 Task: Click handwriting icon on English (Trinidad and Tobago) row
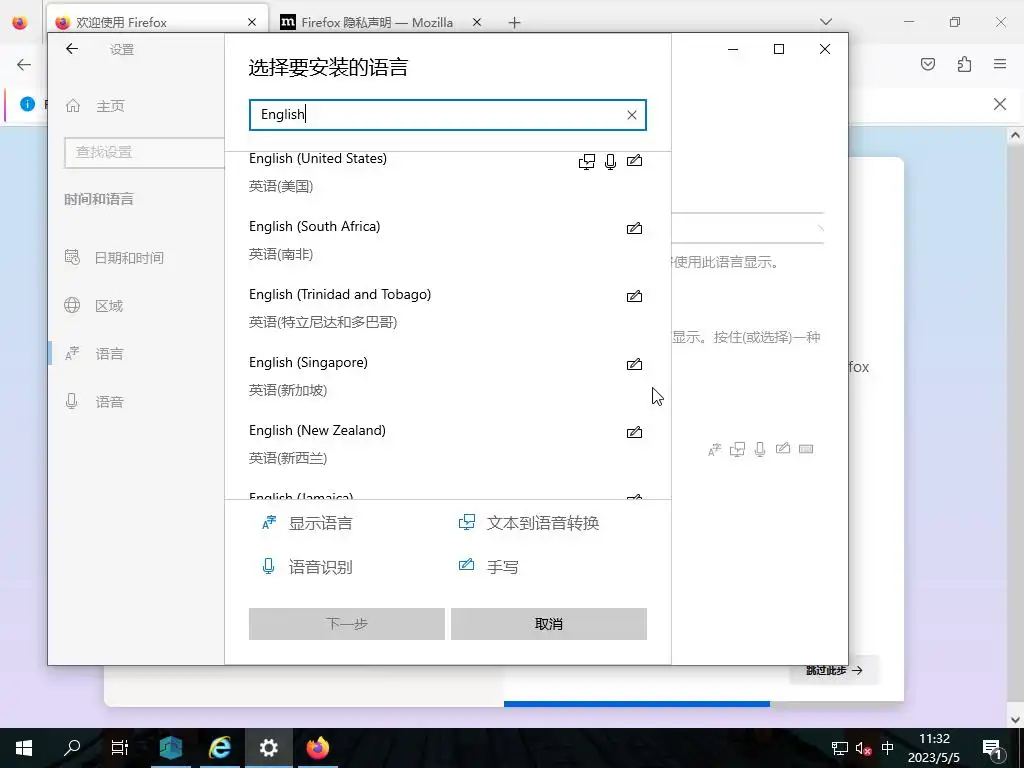click(x=634, y=296)
